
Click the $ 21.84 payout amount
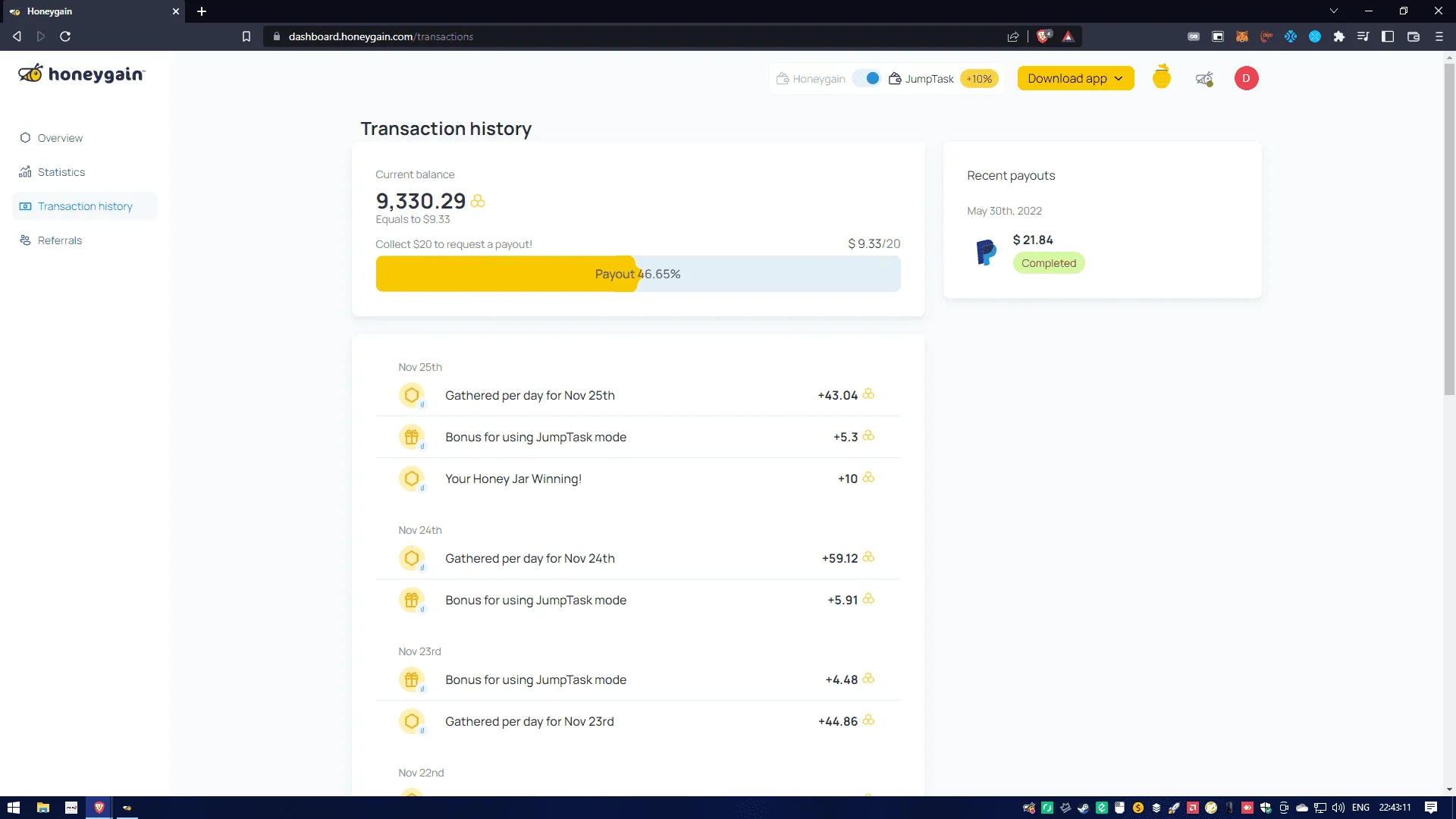point(1033,240)
